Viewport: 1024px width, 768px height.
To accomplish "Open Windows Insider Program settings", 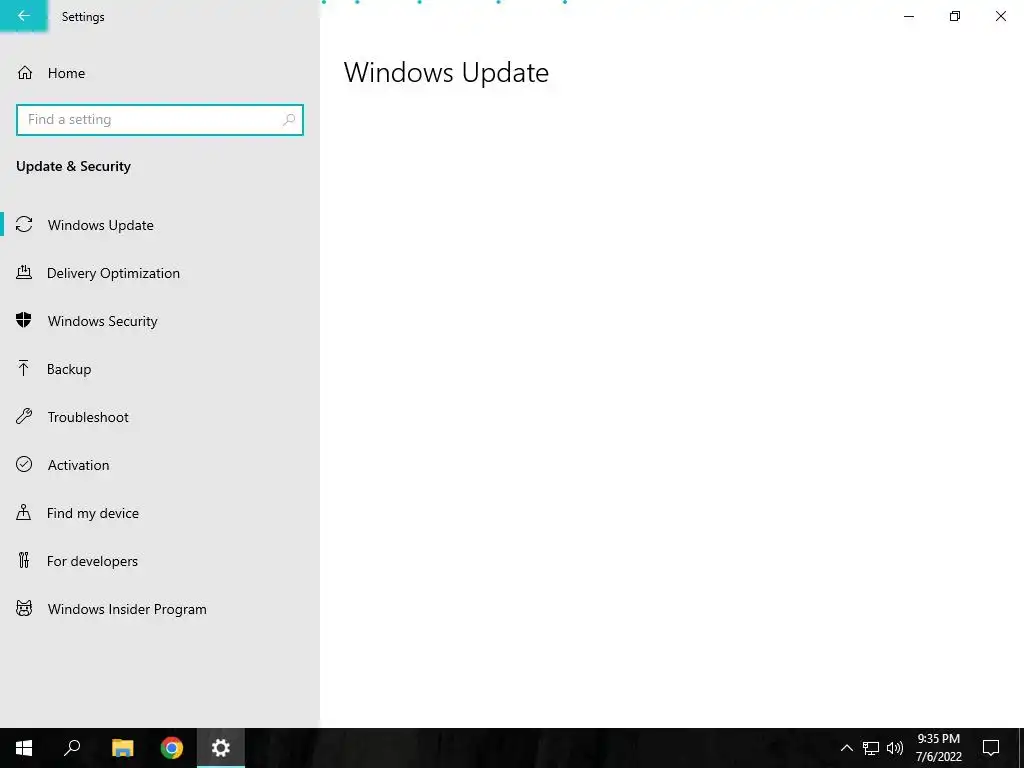I will 160,609.
